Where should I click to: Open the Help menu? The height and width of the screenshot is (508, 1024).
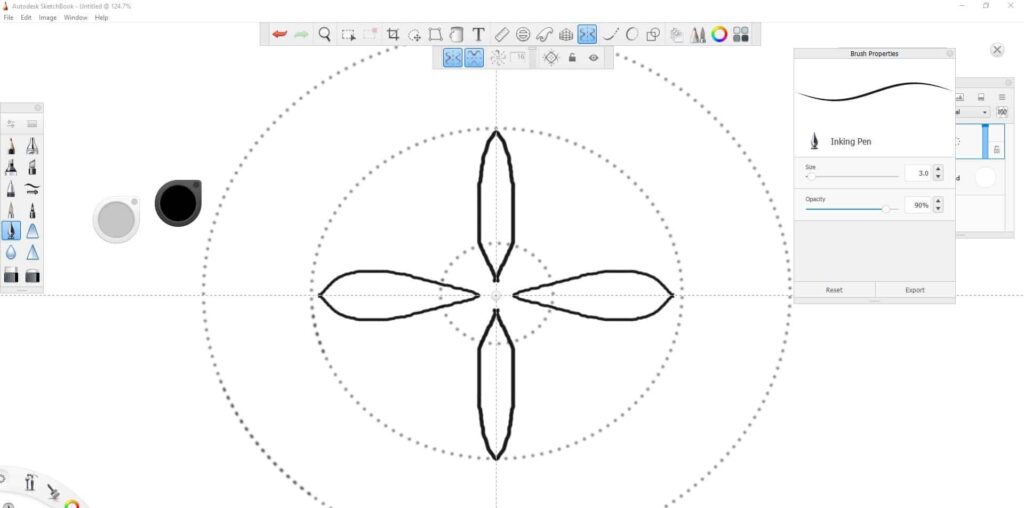pyautogui.click(x=101, y=18)
